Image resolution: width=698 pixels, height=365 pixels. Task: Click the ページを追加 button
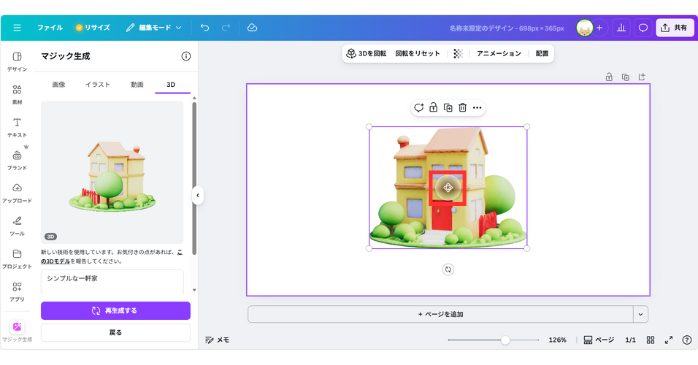(x=440, y=314)
